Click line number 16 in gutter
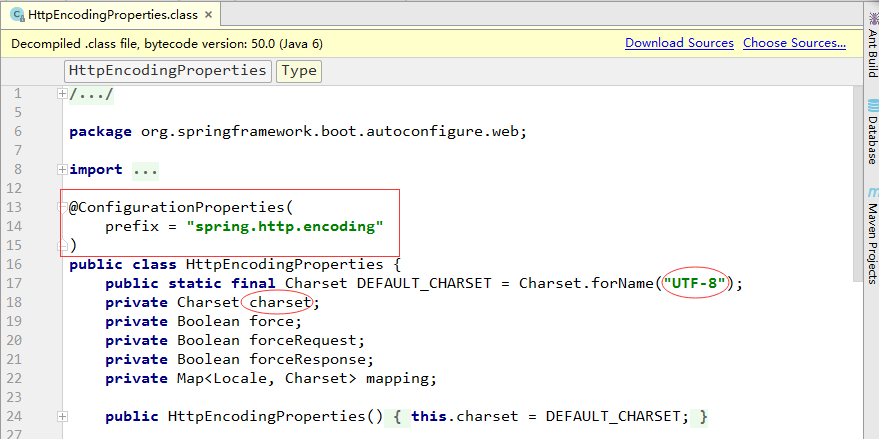This screenshot has height=439, width=879. pos(14,265)
